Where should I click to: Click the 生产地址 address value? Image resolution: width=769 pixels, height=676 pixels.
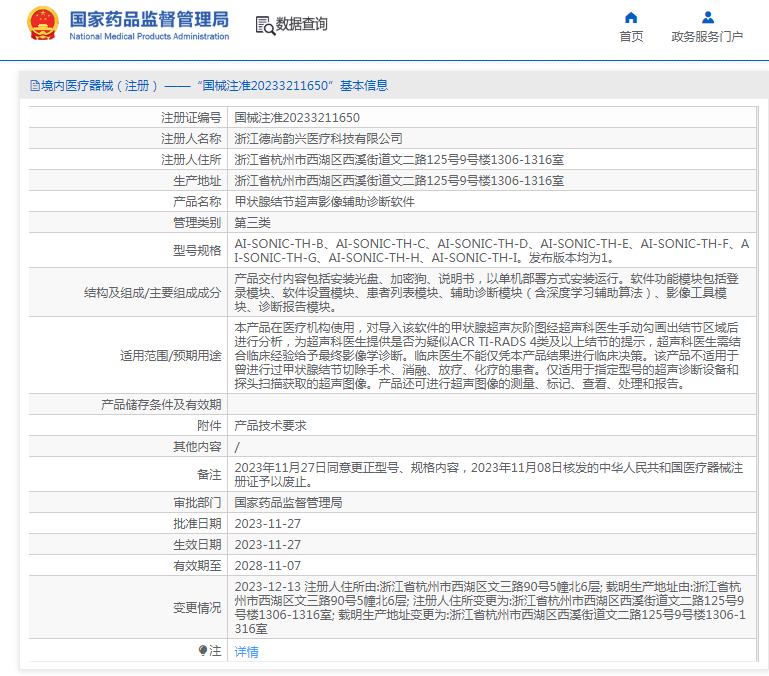399,181
